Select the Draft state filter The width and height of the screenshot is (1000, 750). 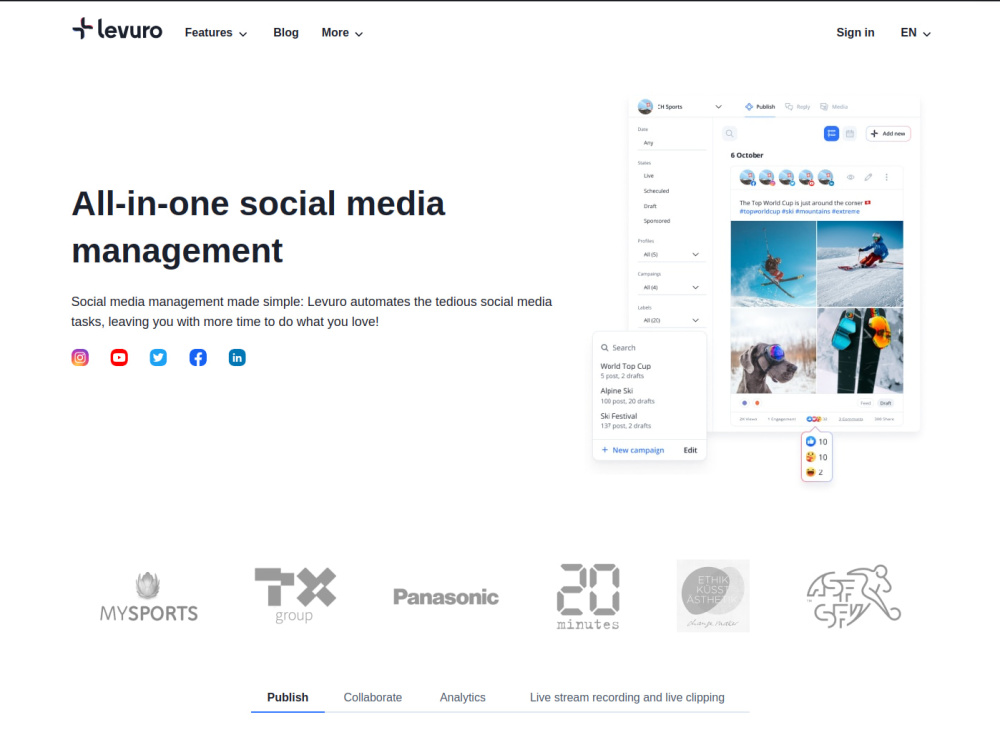[650, 206]
